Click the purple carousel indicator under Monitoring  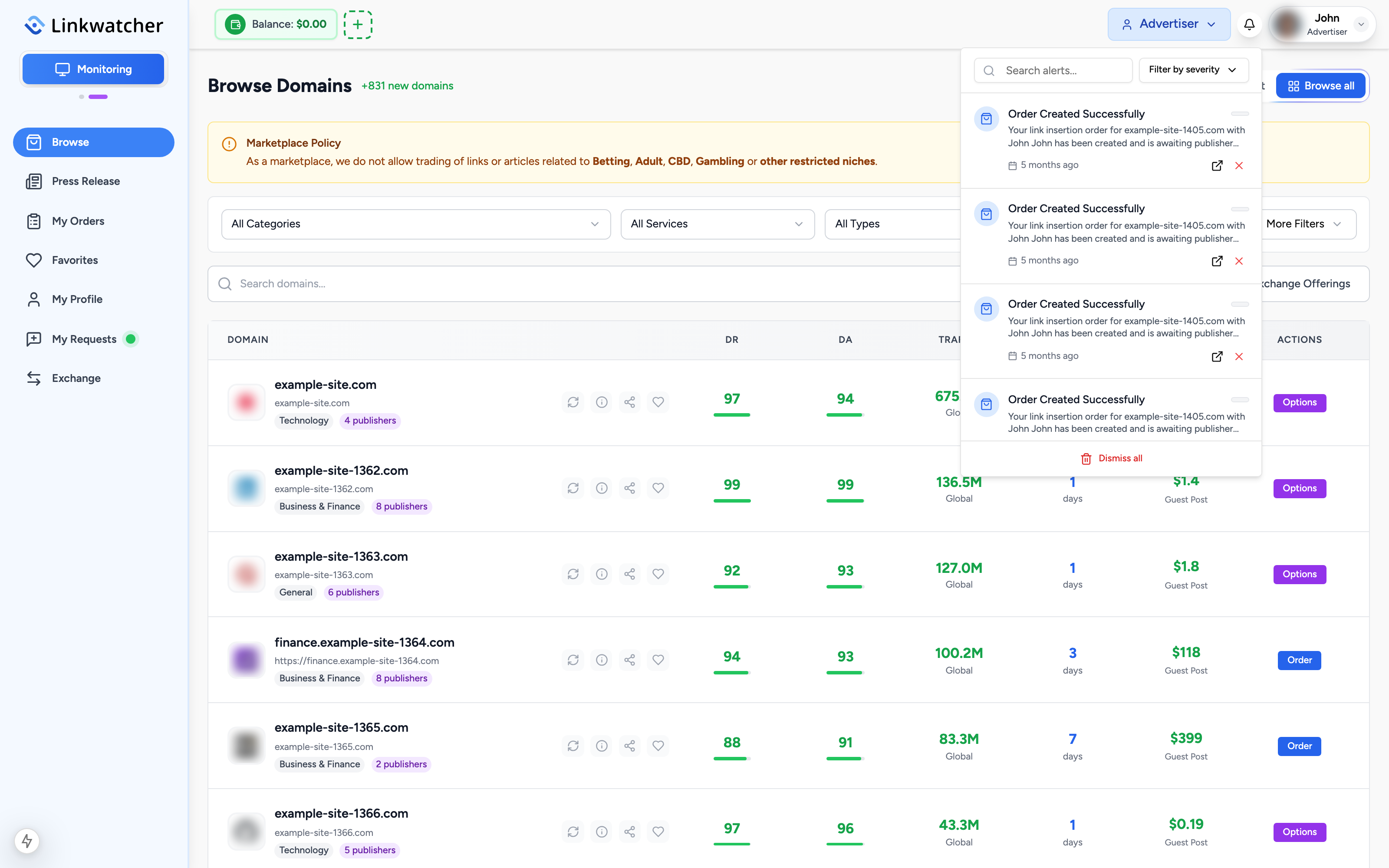pos(98,96)
